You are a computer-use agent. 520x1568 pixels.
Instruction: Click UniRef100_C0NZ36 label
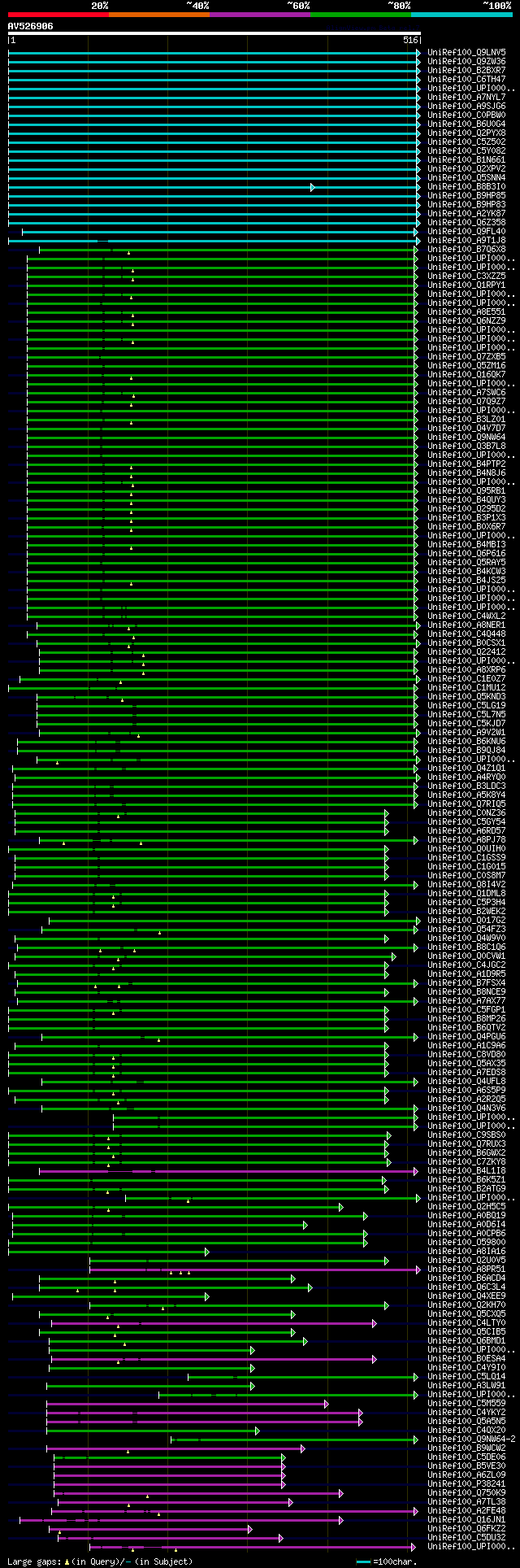point(466,812)
